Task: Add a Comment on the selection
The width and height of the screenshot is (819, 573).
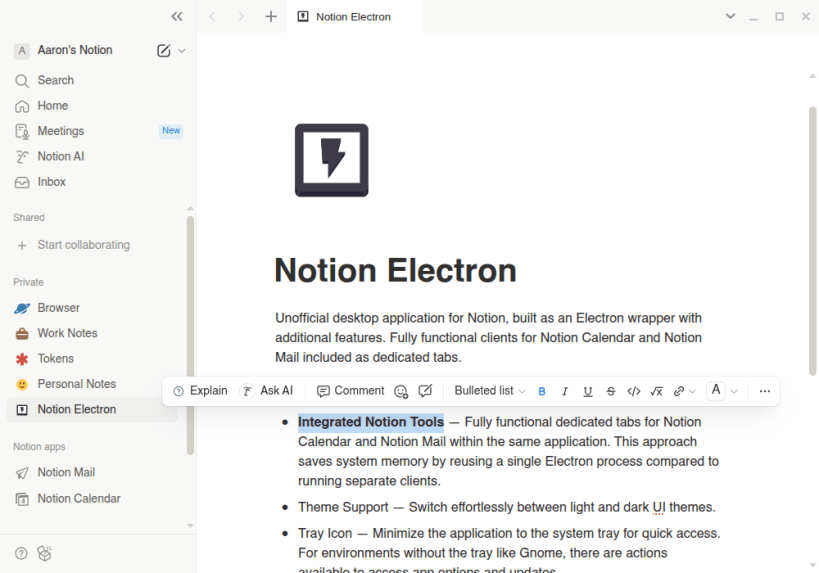Action: click(x=350, y=391)
